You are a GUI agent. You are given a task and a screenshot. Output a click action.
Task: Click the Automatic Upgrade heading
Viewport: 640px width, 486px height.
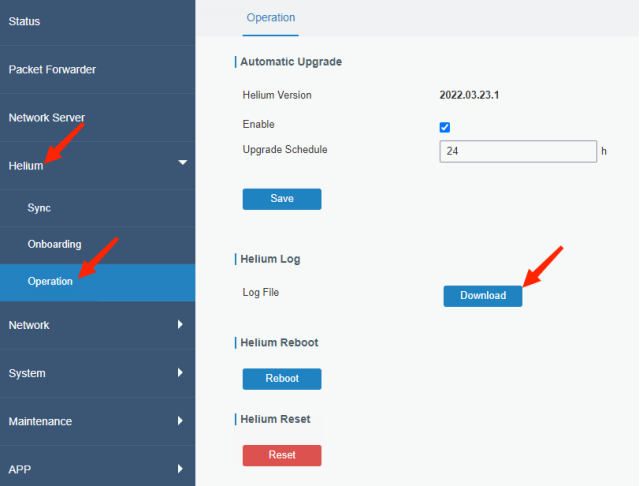pos(291,62)
